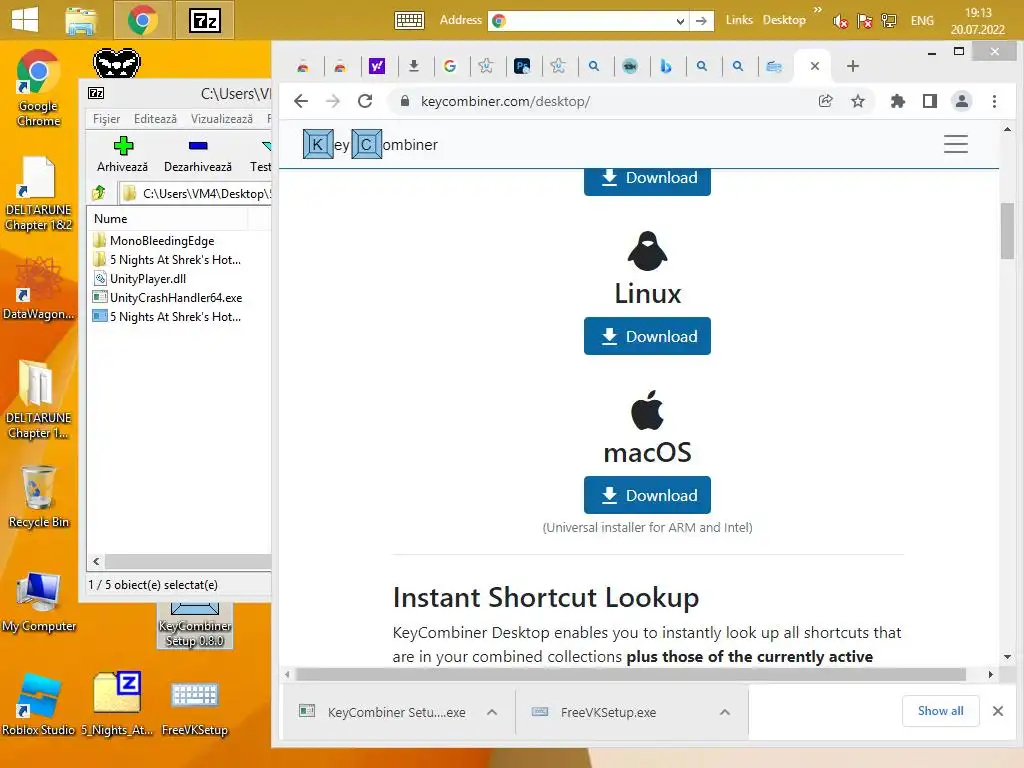Open the Vizualizează menu in 7-Zip
The height and width of the screenshot is (768, 1024).
click(221, 119)
